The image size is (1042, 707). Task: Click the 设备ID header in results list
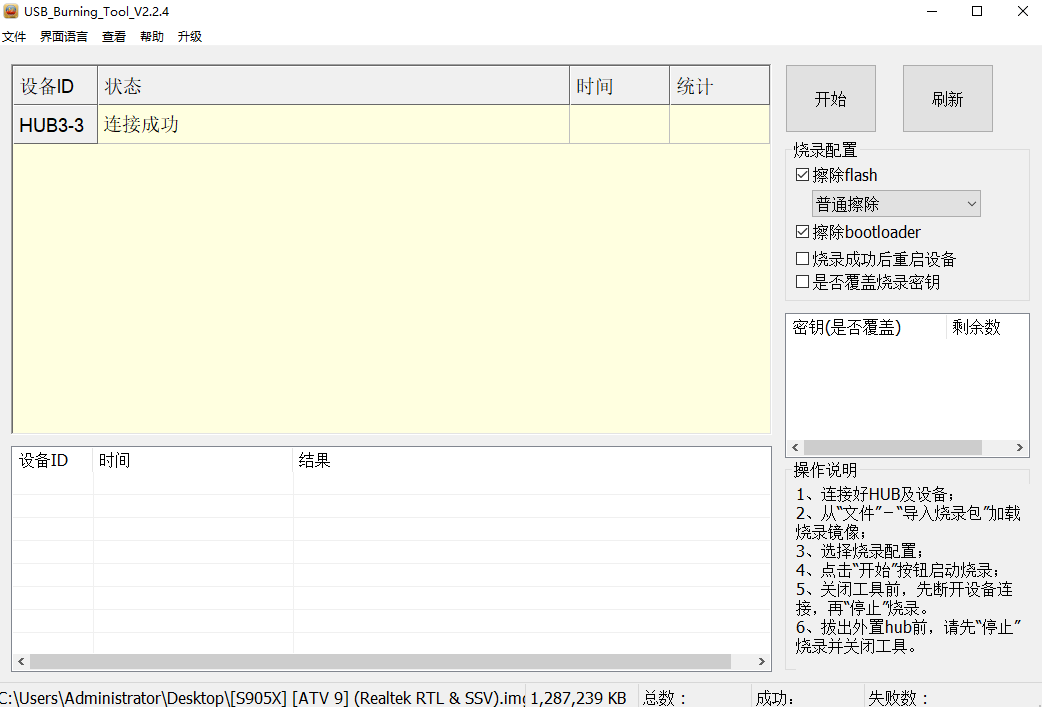tap(52, 460)
